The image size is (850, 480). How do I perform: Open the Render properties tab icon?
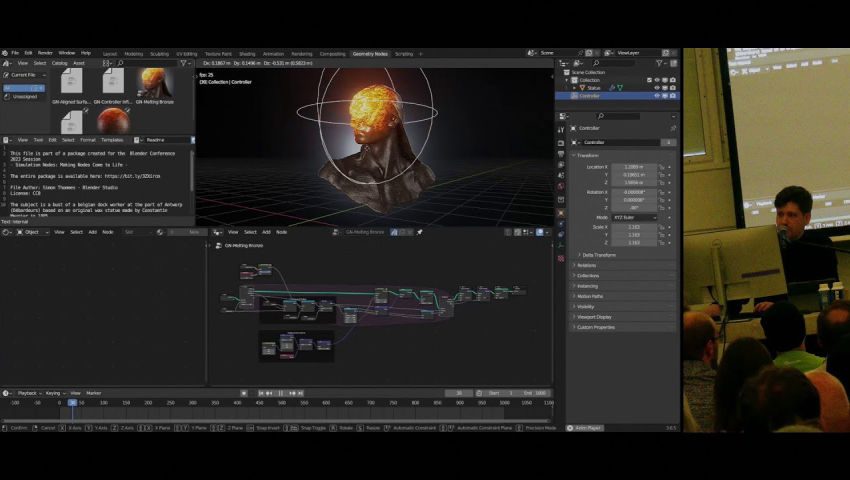[x=561, y=143]
